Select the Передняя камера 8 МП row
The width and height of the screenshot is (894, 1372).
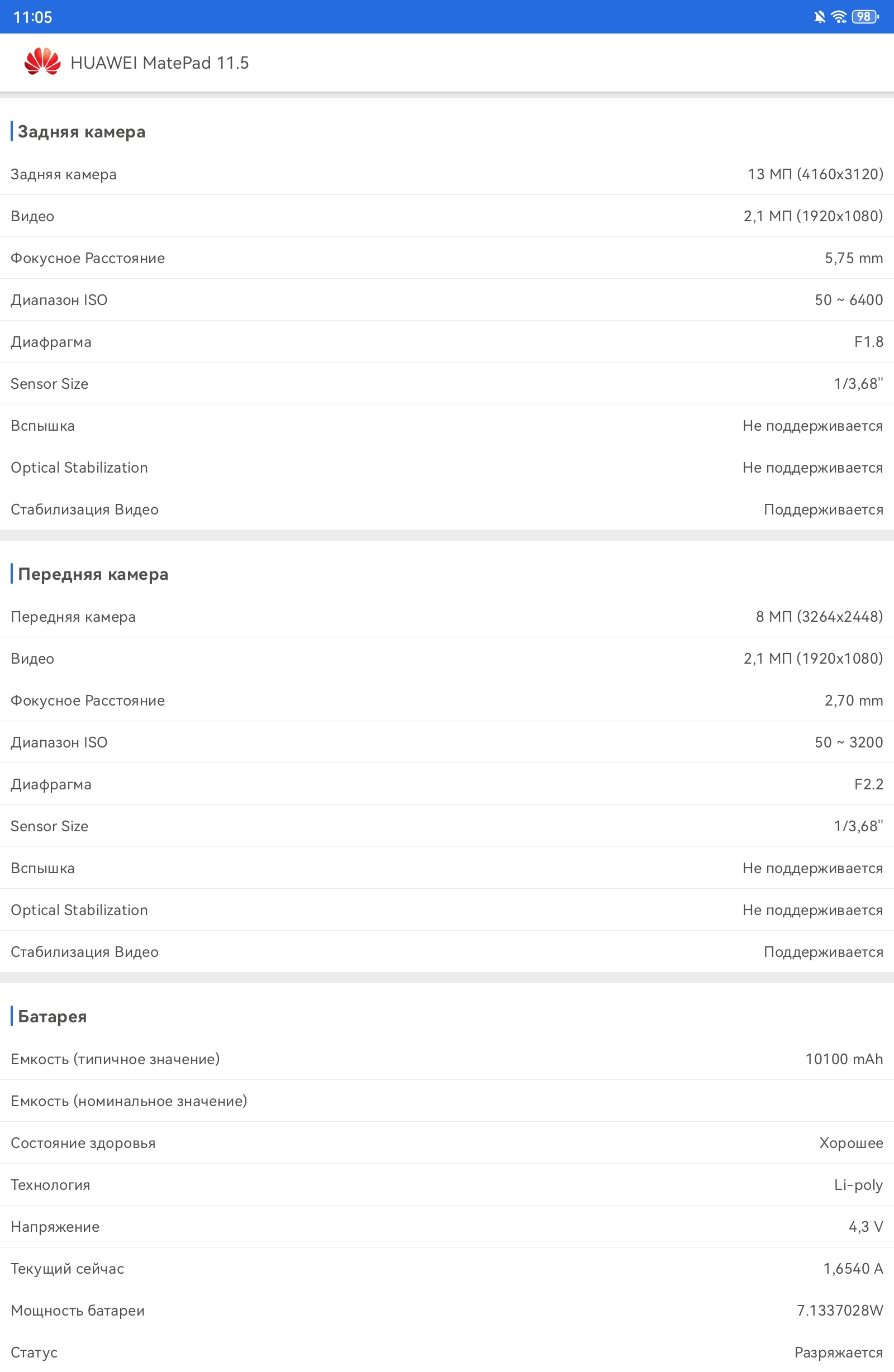[x=447, y=616]
